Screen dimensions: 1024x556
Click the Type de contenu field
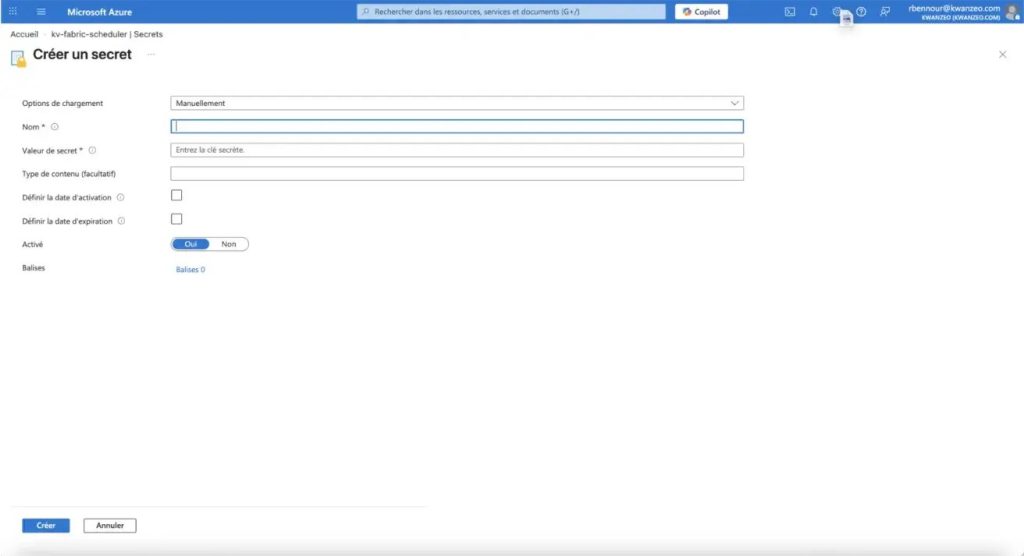pos(456,173)
